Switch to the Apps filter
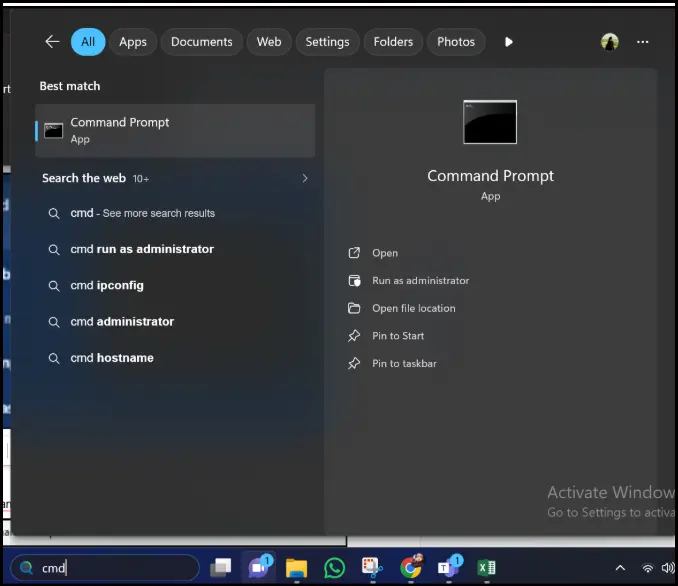Screen dimensions: 678x586 click(133, 42)
